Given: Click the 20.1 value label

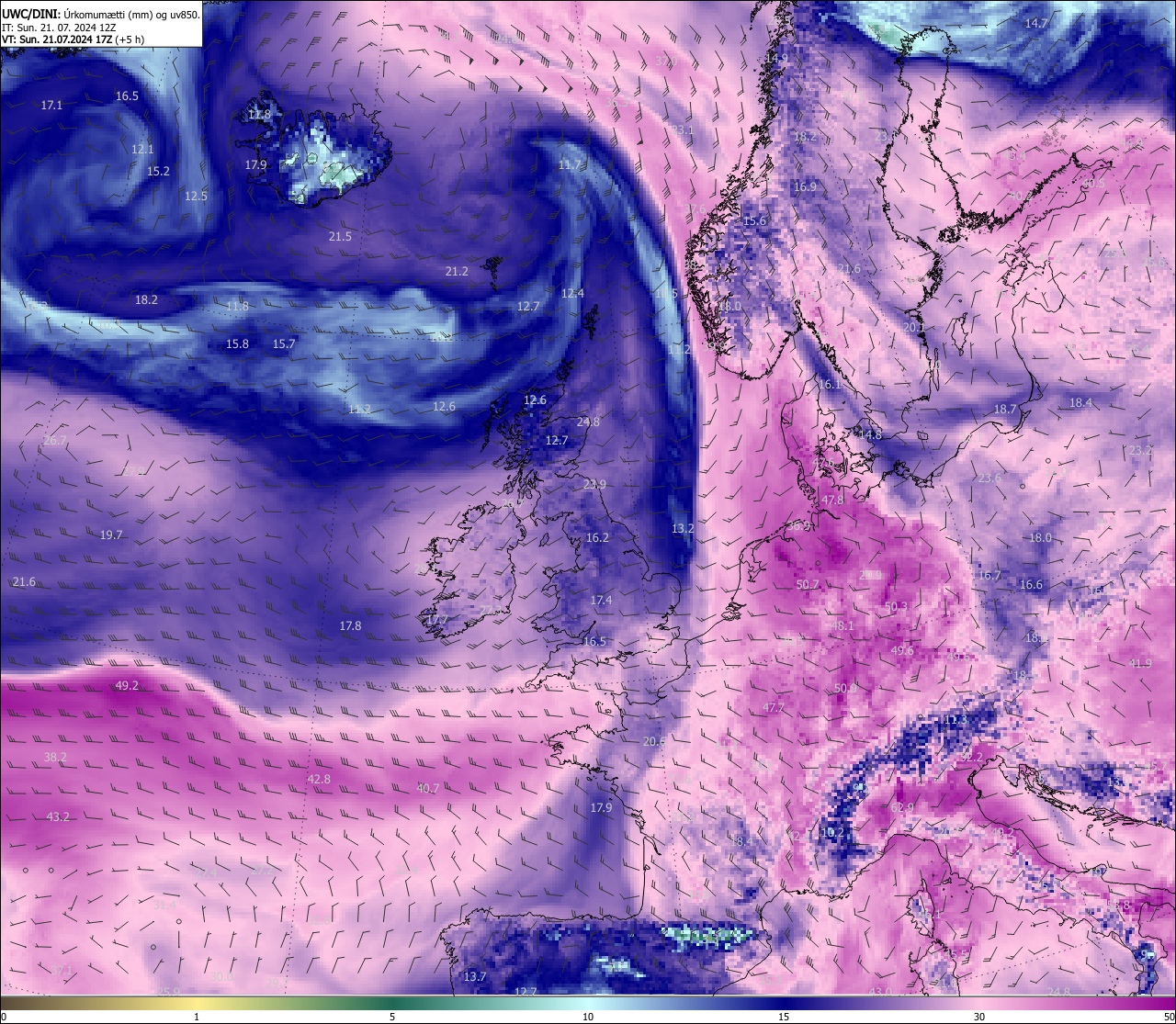Looking at the screenshot, I should coord(914,327).
